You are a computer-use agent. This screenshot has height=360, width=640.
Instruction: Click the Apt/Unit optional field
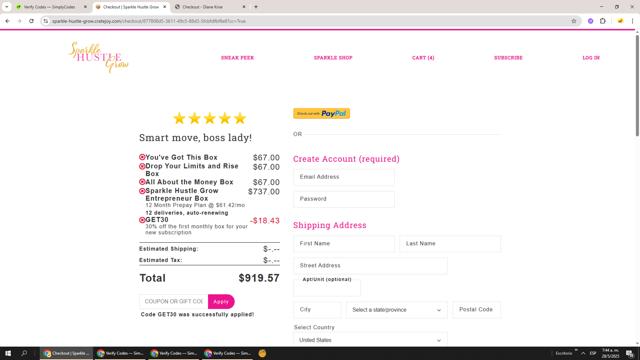[327, 287]
